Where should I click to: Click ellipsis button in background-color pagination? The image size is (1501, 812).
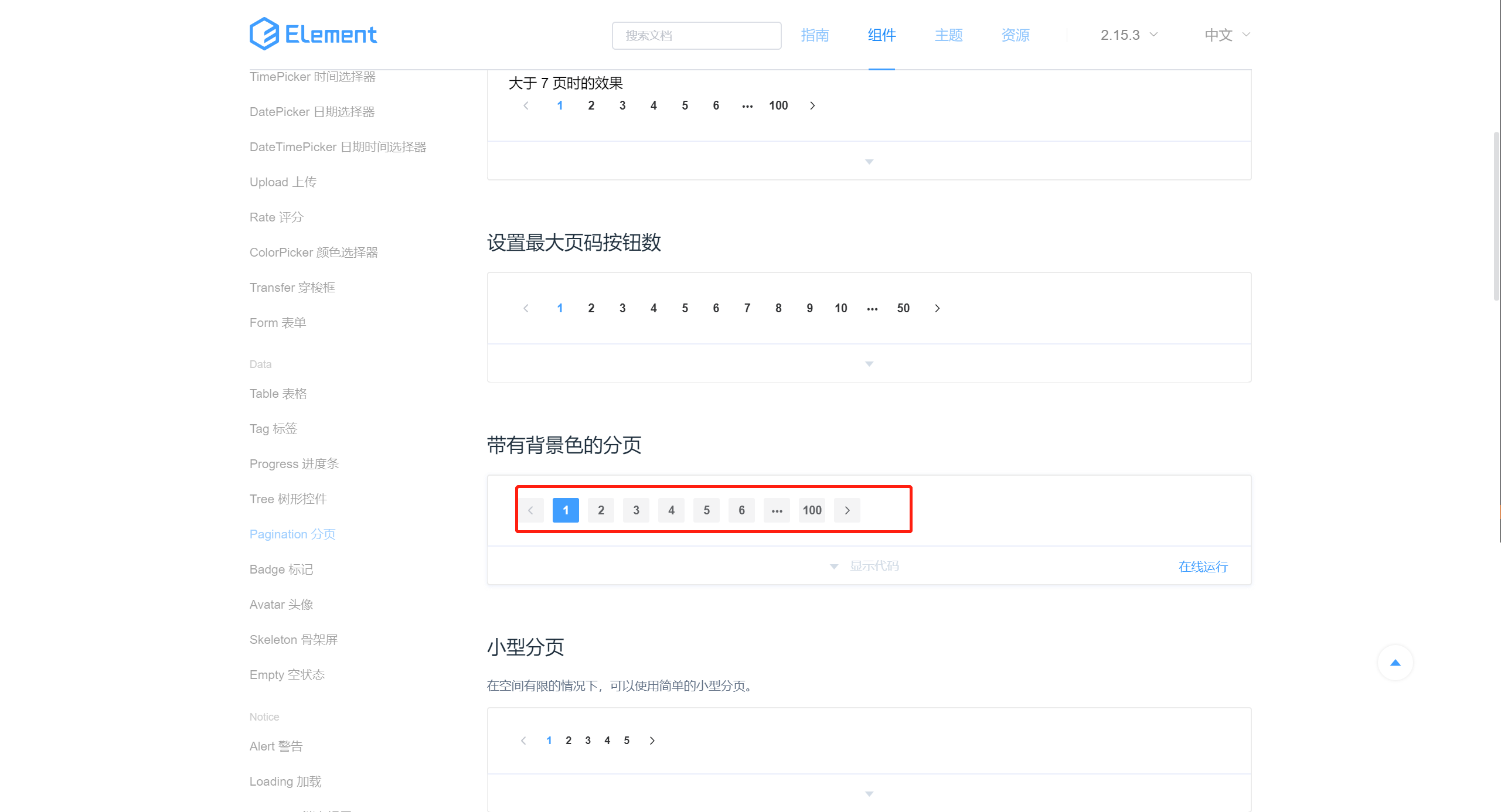[777, 510]
